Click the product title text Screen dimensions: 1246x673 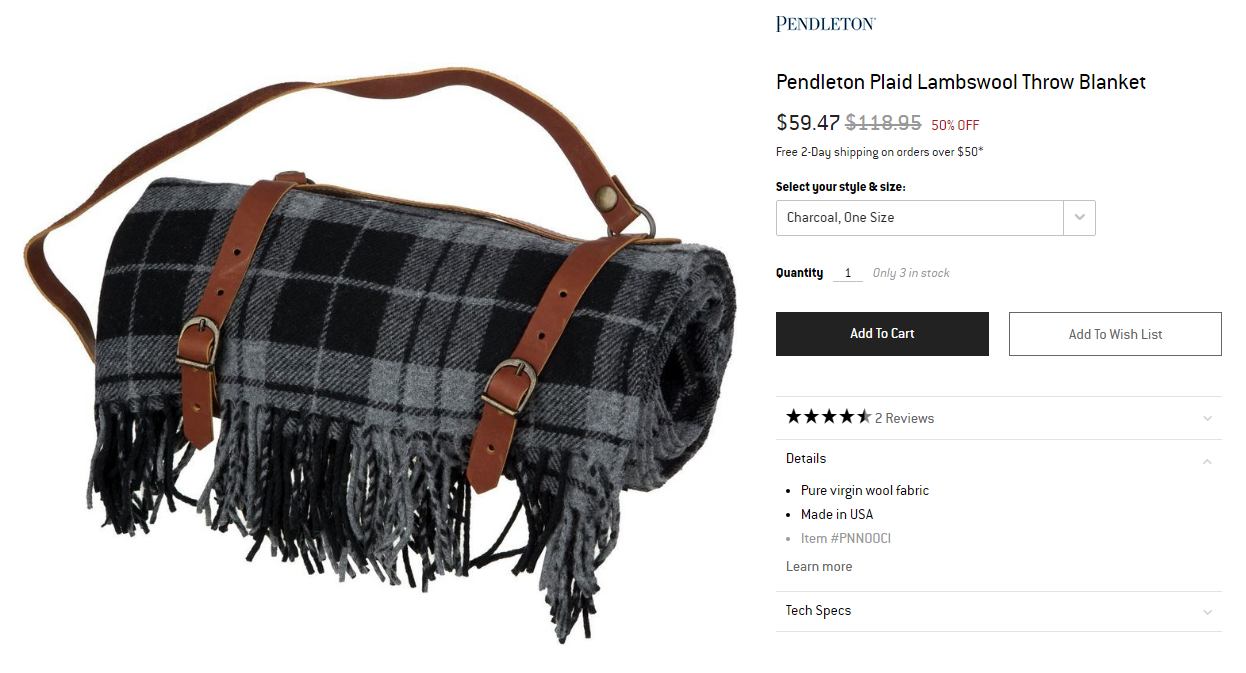[x=961, y=82]
